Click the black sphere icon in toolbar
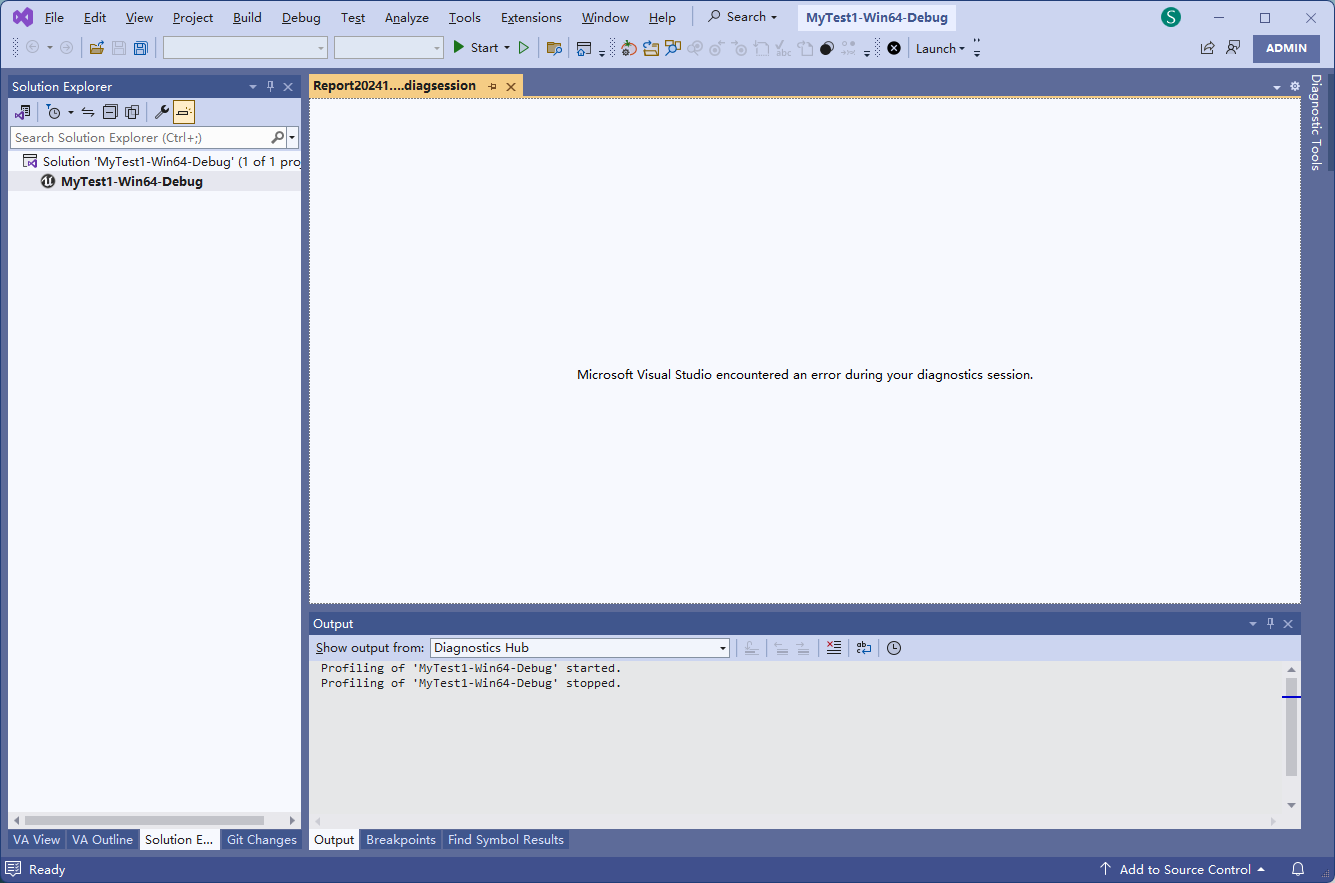Viewport: 1335px width, 883px height. pyautogui.click(x=827, y=48)
